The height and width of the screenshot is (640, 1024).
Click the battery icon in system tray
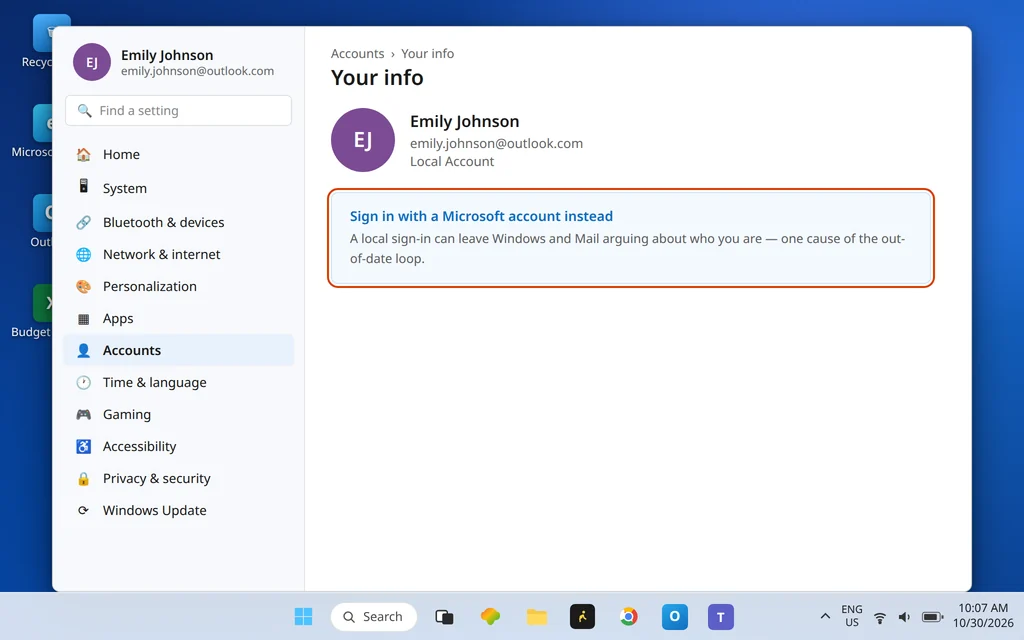[933, 617]
